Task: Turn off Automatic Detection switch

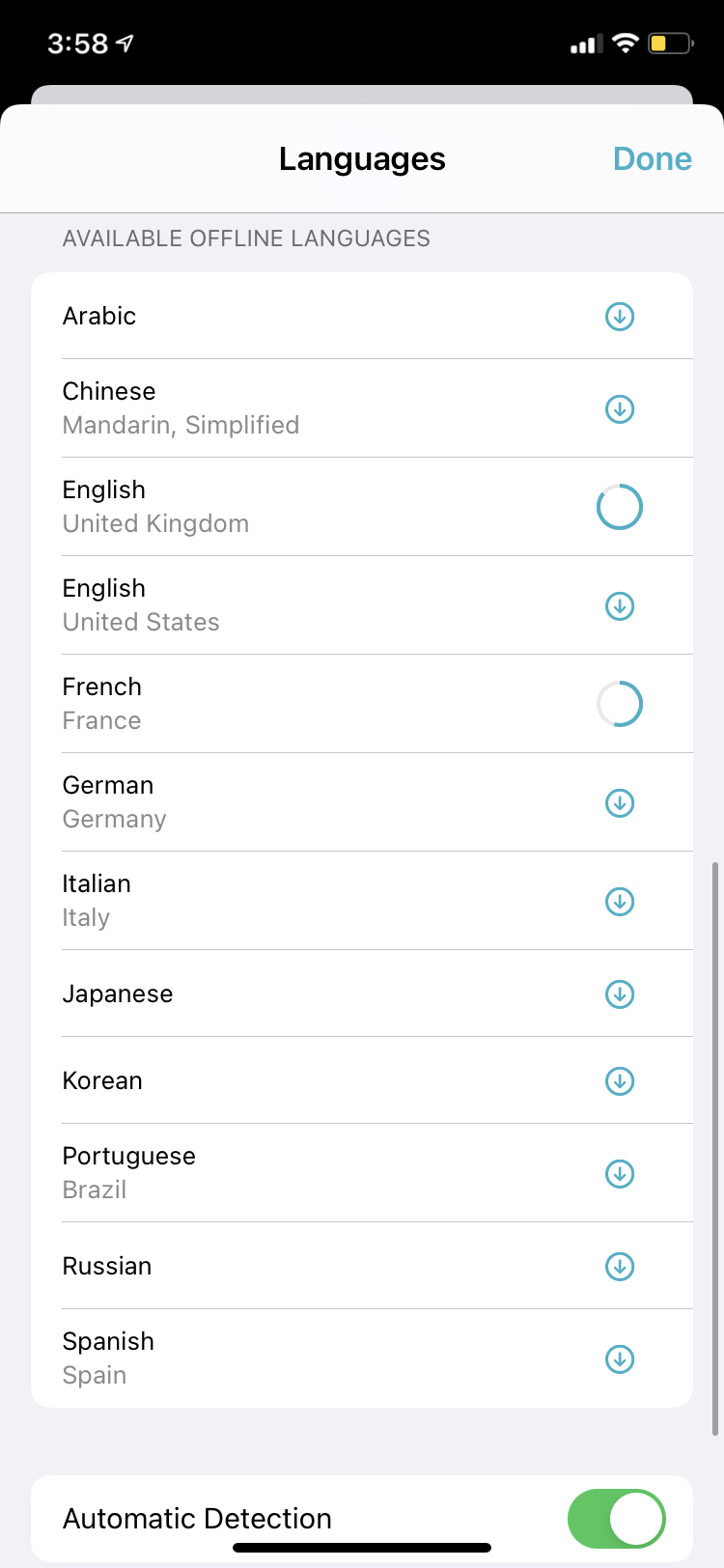Action: [x=616, y=1519]
